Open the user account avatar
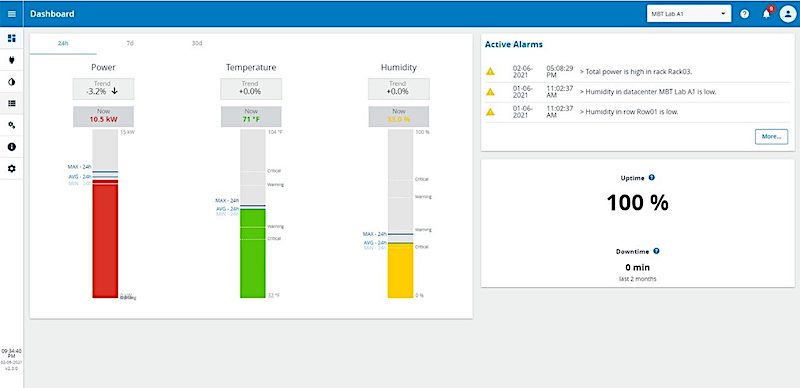This screenshot has height=388, width=800. click(x=787, y=14)
